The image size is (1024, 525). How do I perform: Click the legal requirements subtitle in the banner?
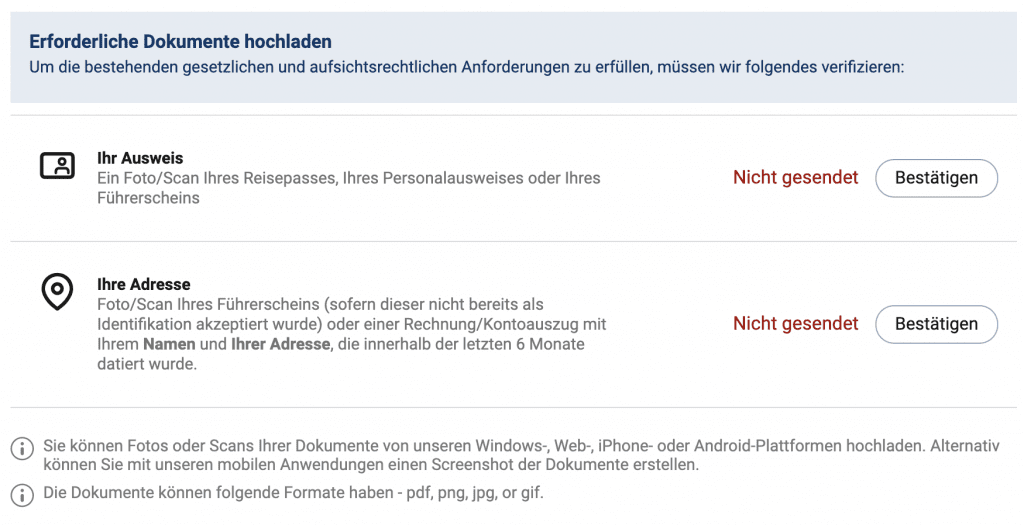tap(466, 68)
